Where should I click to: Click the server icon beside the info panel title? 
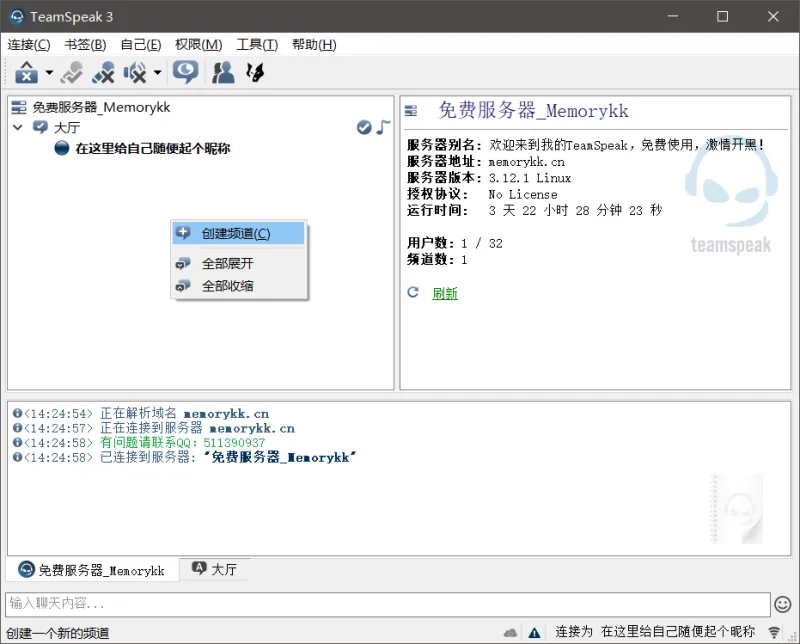[x=411, y=111]
